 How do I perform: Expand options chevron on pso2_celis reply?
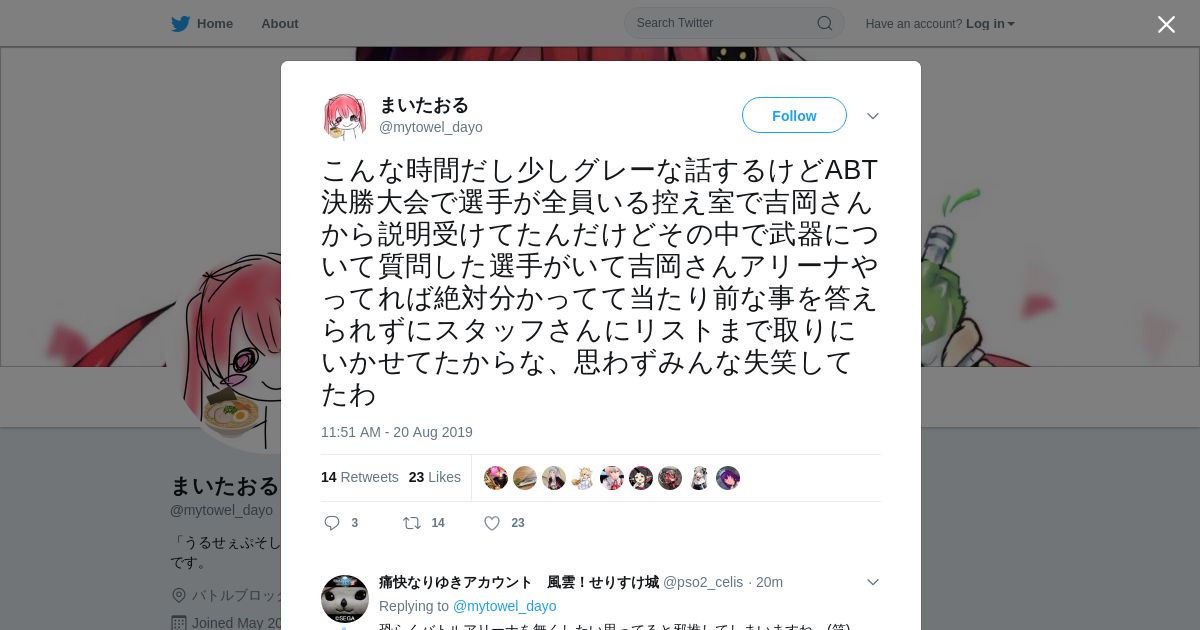pos(873,582)
